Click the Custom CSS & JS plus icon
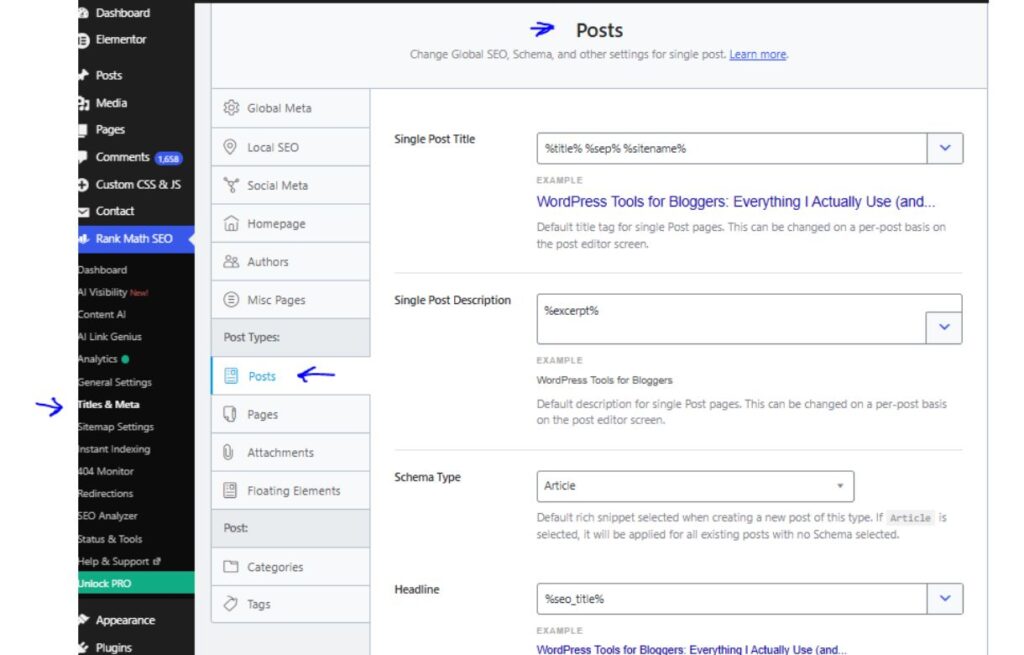The height and width of the screenshot is (655, 1024). [83, 185]
